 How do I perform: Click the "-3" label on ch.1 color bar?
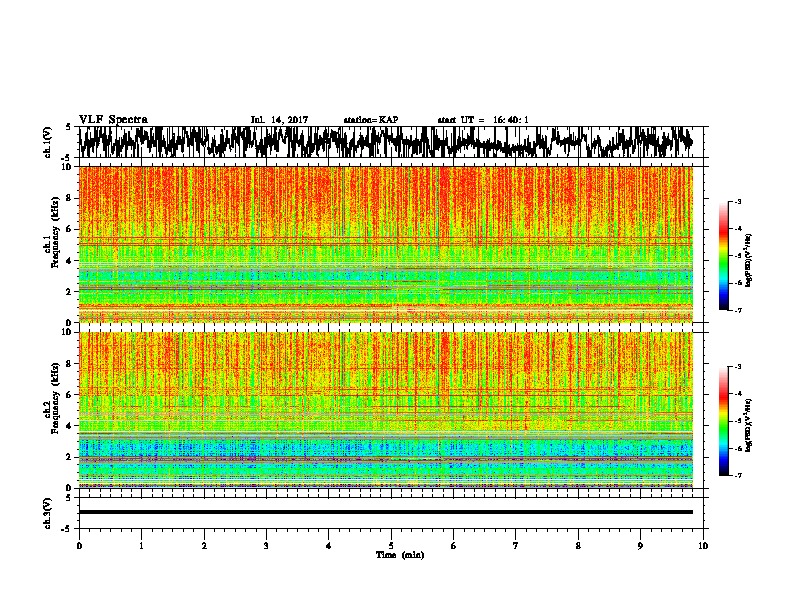point(737,202)
